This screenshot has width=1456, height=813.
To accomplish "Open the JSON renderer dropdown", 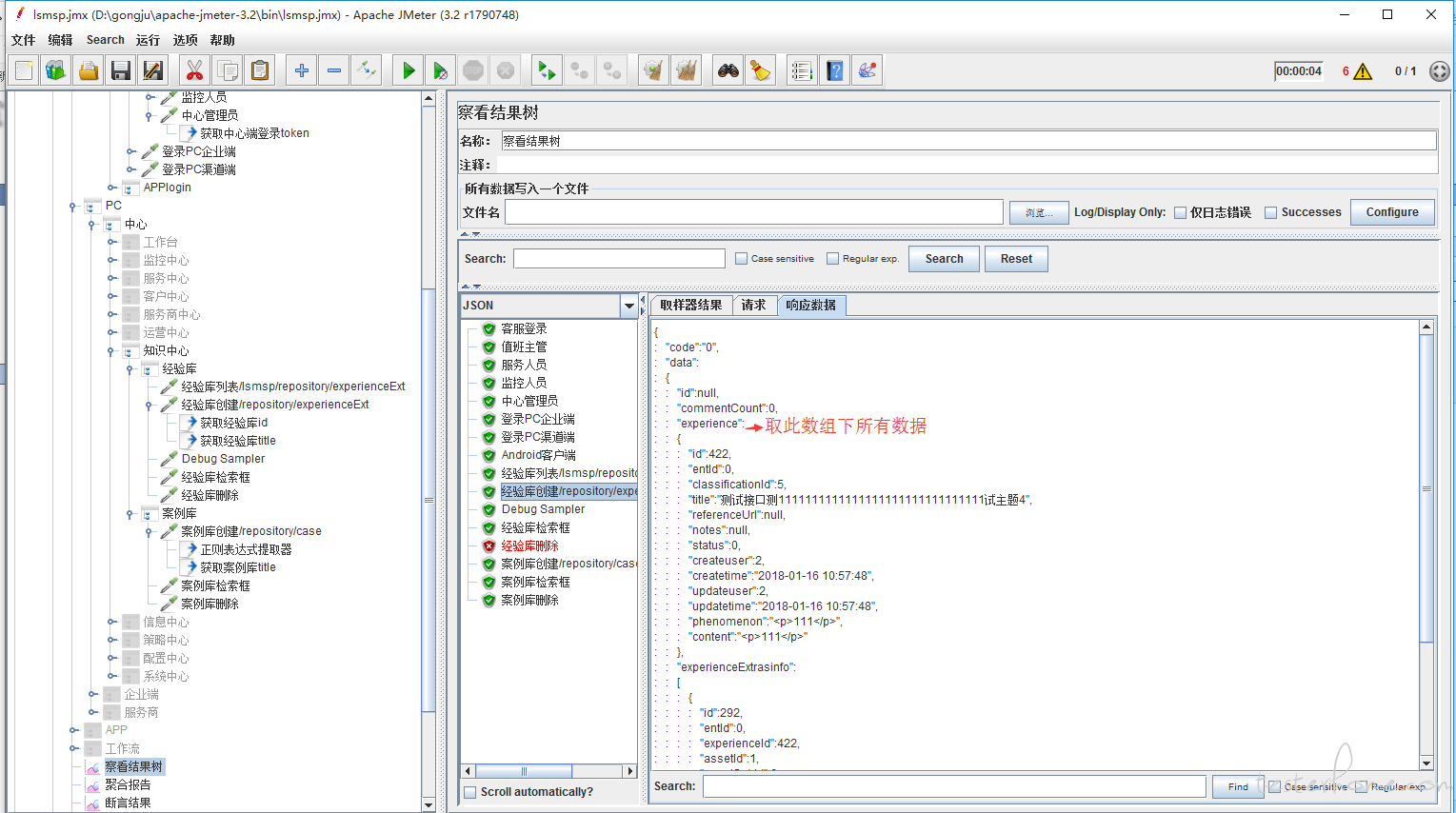I will 628,306.
